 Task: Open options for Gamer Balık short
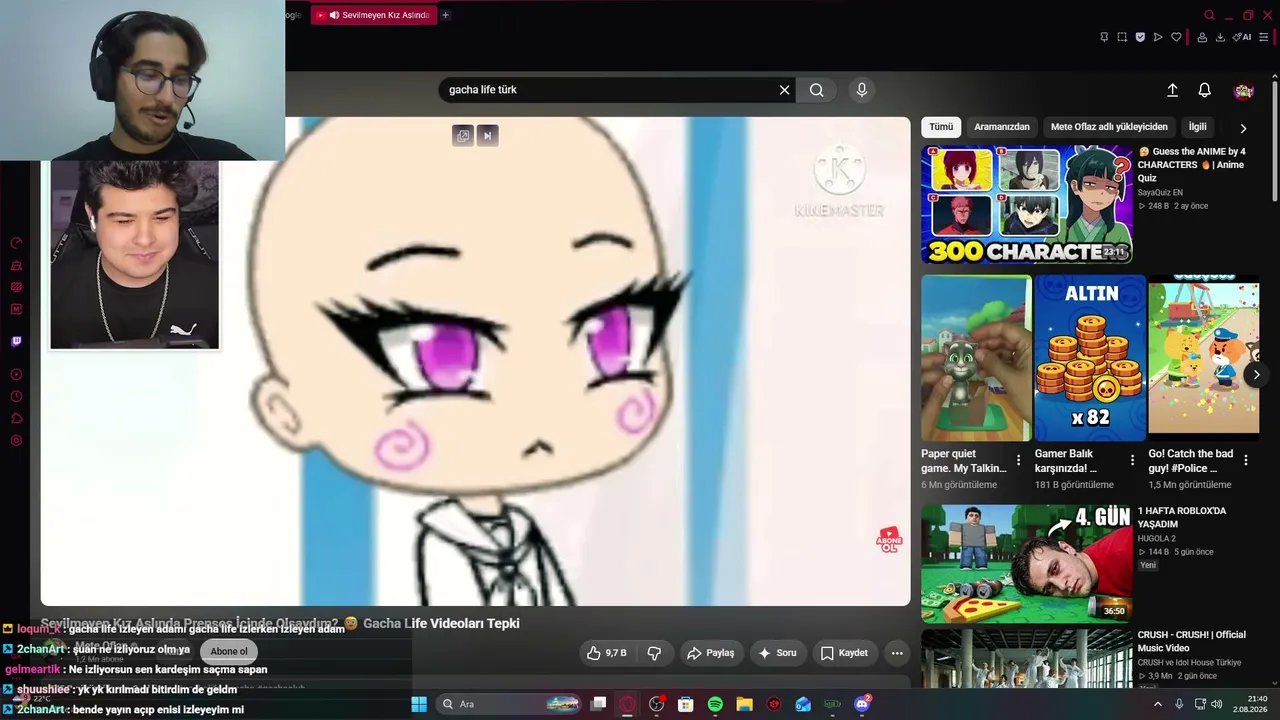(1132, 460)
